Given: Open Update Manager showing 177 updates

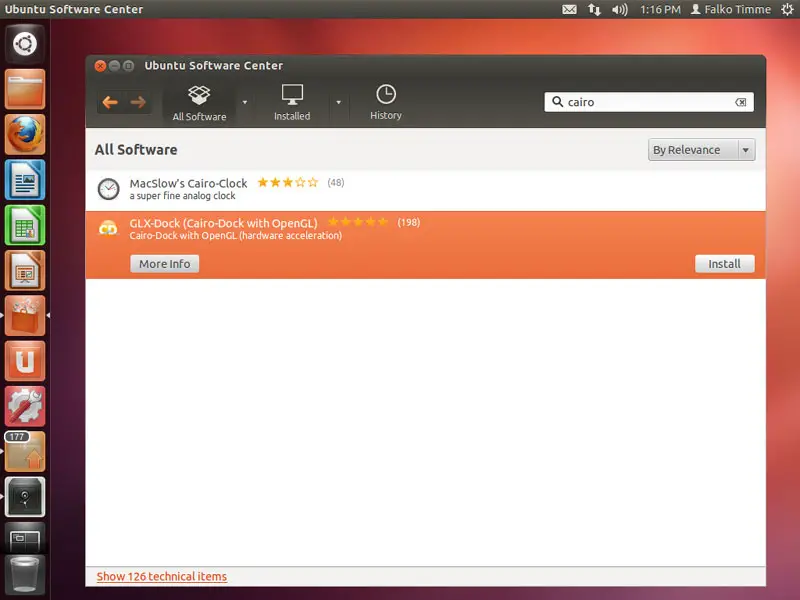Looking at the screenshot, I should click(x=24, y=452).
